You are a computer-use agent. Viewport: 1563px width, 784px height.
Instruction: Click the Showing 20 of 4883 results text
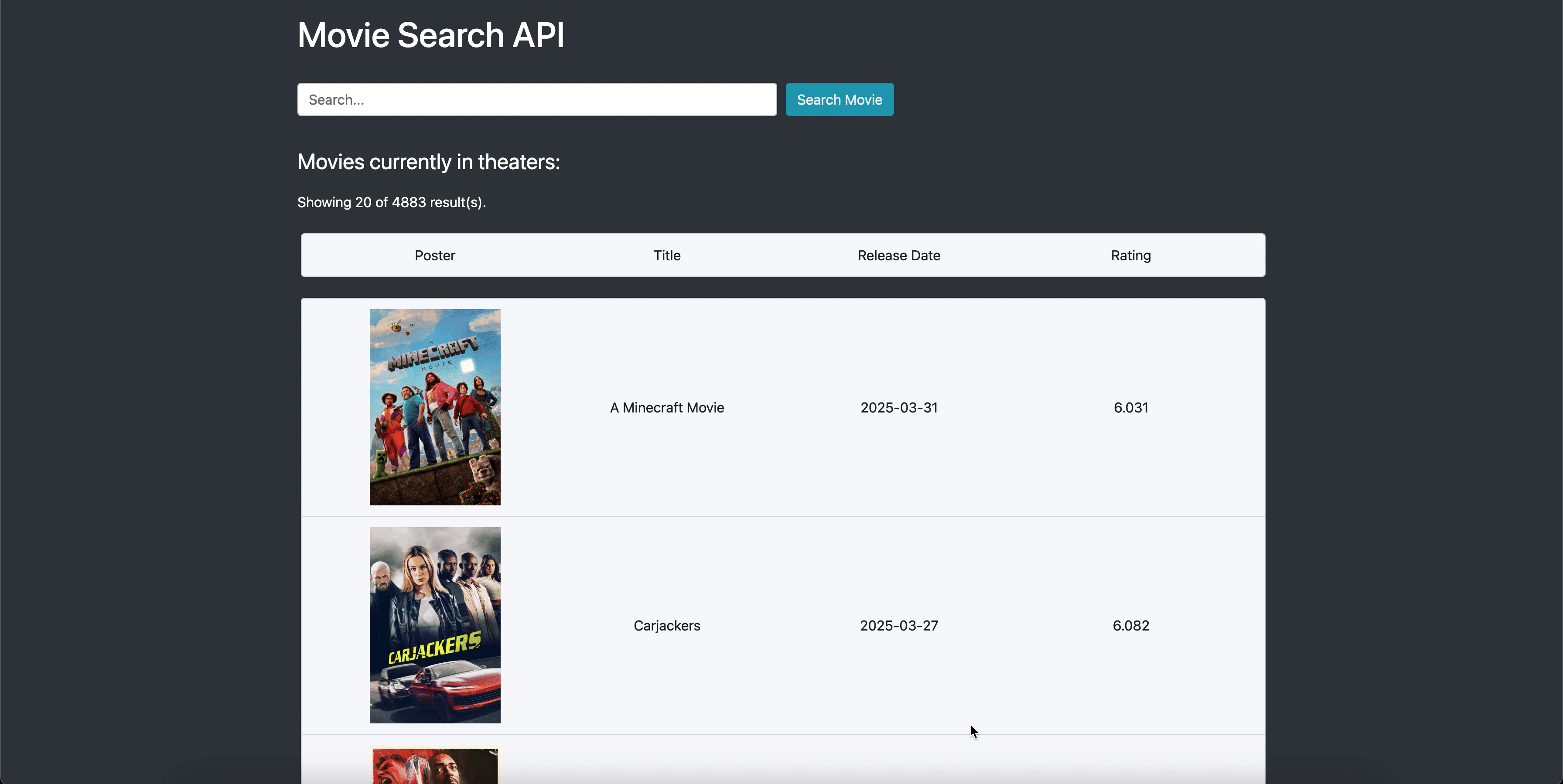pos(391,202)
